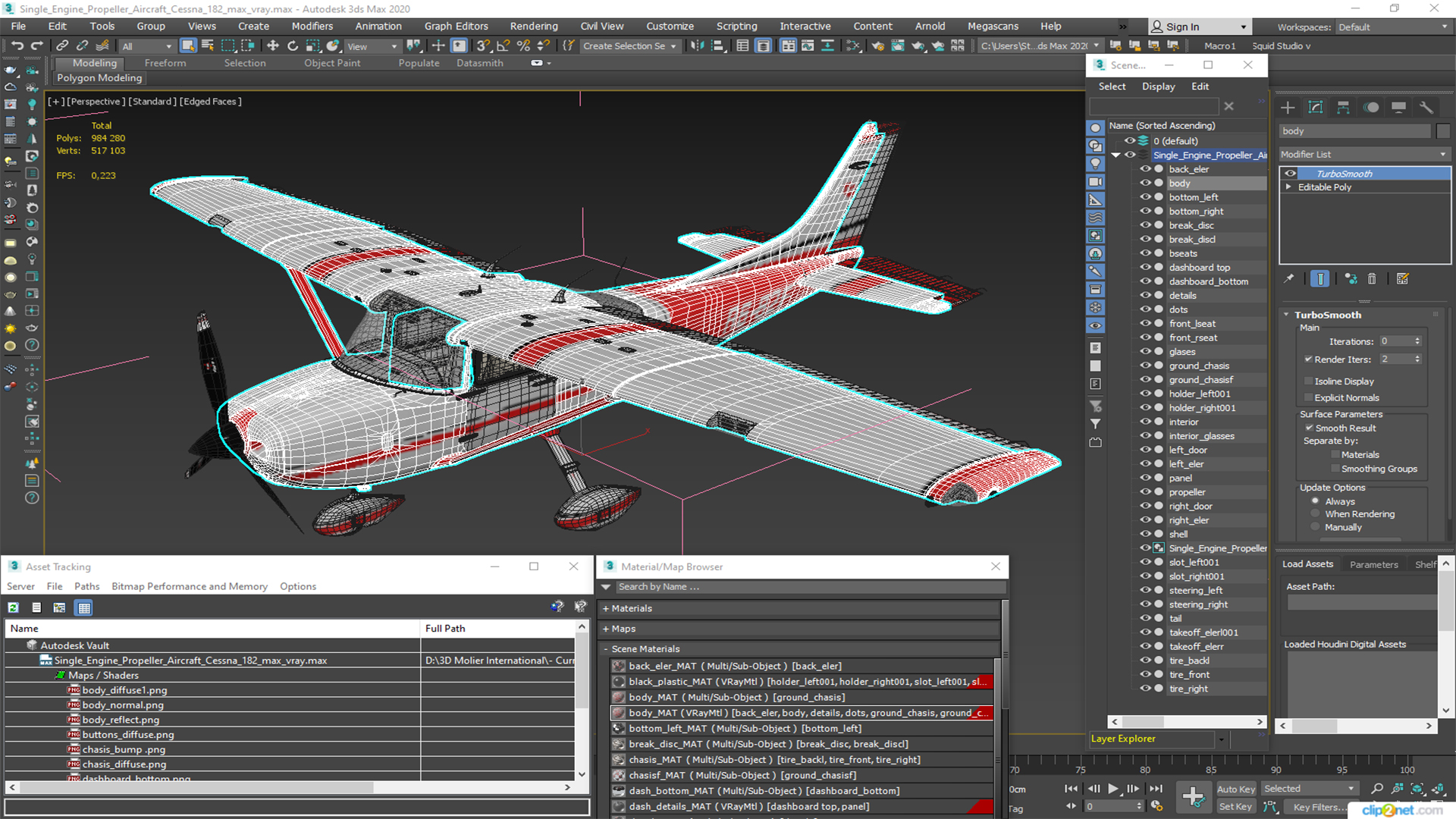Remove modifier with the trash icon
The image size is (1456, 819).
pyautogui.click(x=1372, y=279)
